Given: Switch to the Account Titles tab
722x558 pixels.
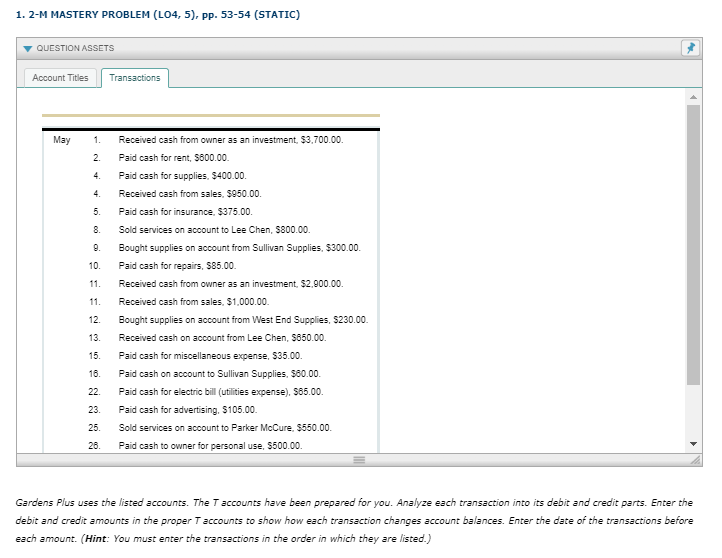Looking at the screenshot, I should (x=60, y=78).
